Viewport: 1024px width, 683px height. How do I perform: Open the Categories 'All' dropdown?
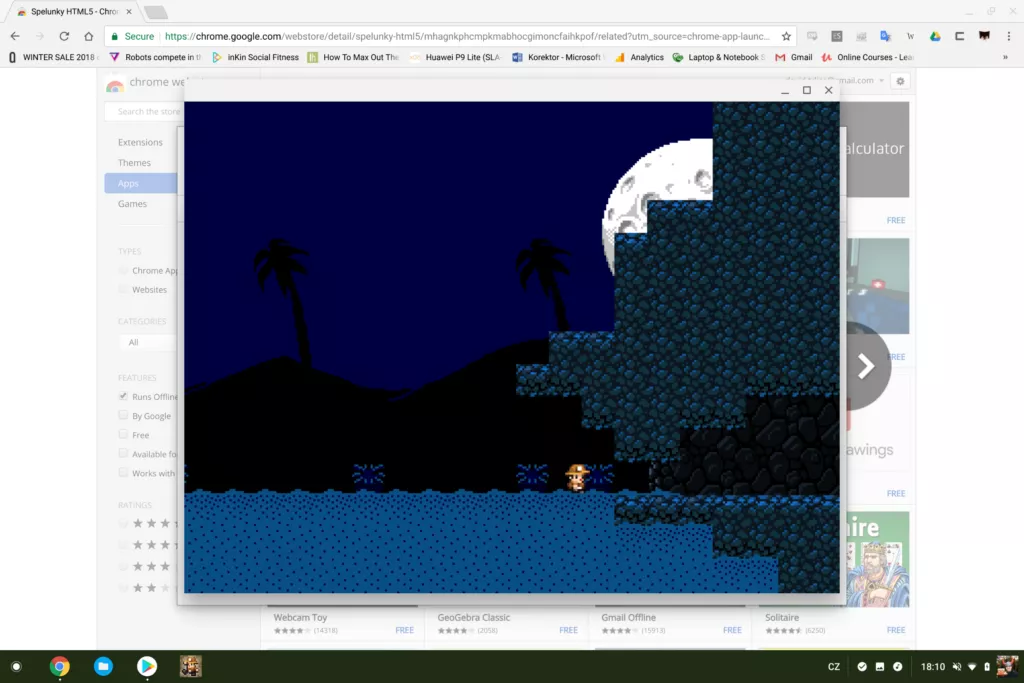145,342
